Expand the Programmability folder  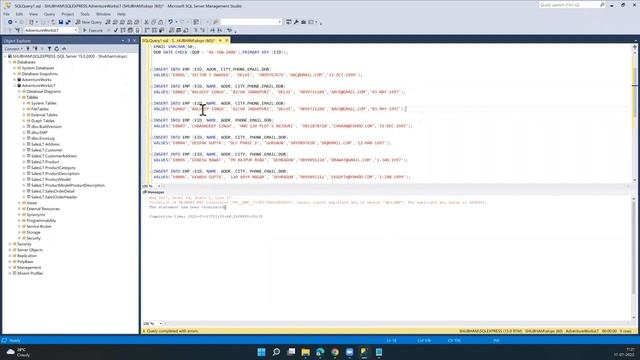pyautogui.click(x=19, y=220)
